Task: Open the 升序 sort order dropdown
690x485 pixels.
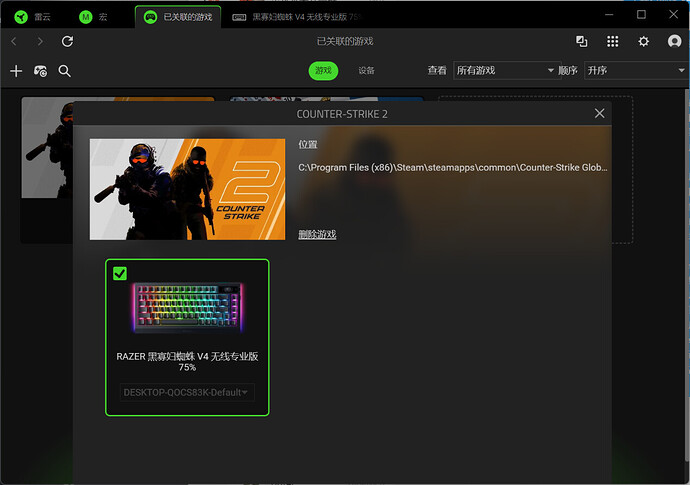Action: coord(634,71)
